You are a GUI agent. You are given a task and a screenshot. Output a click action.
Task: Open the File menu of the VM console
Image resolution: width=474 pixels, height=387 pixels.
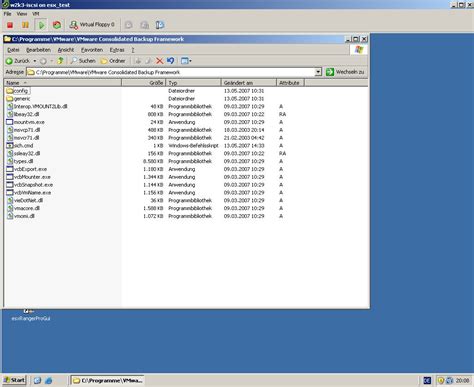pyautogui.click(x=7, y=14)
